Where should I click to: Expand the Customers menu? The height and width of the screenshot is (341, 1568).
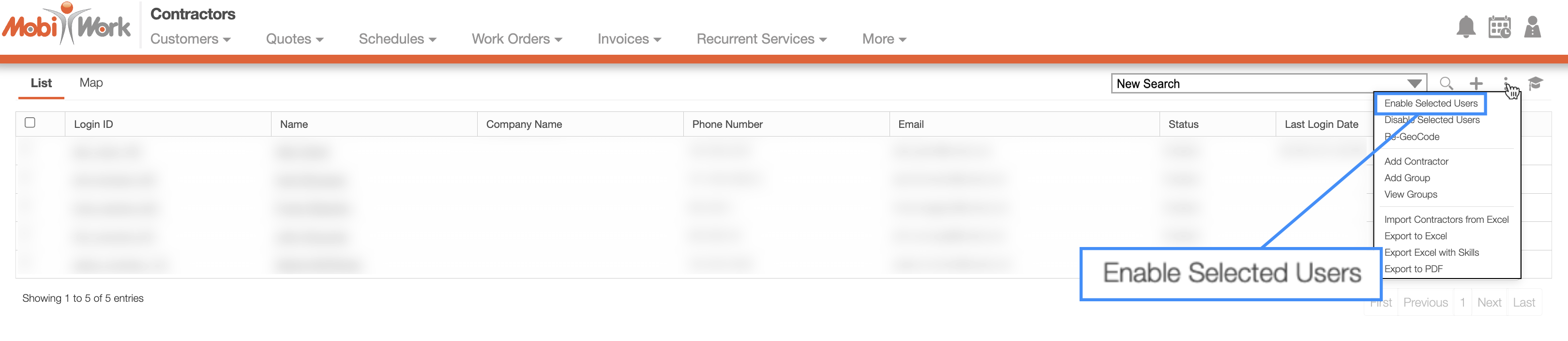point(191,39)
